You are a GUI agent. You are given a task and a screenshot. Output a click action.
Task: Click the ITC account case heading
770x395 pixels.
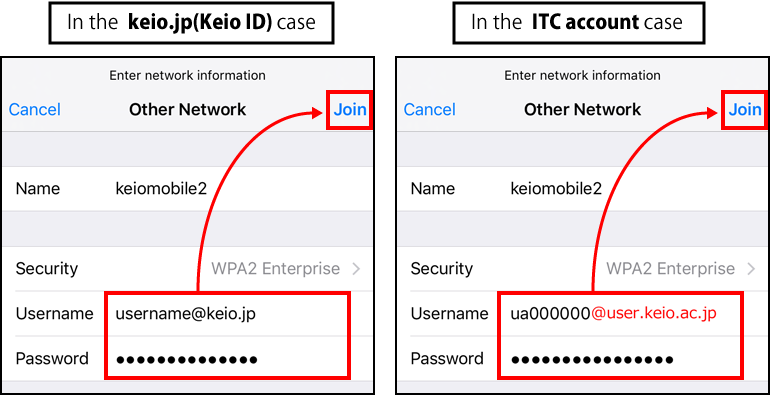577,23
